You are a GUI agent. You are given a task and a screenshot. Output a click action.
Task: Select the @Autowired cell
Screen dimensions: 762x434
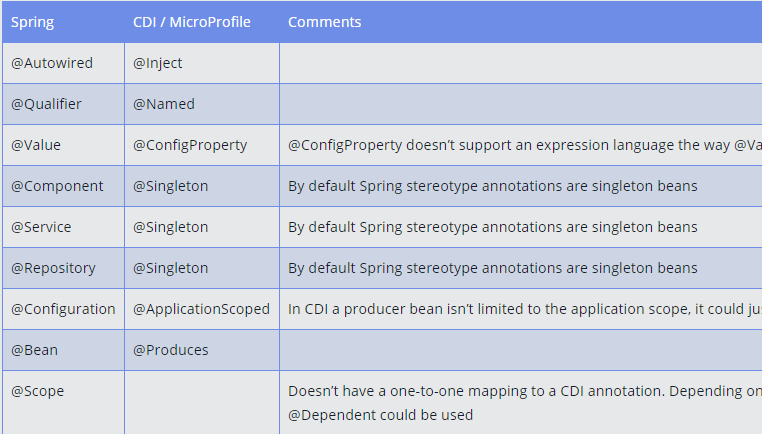64,63
